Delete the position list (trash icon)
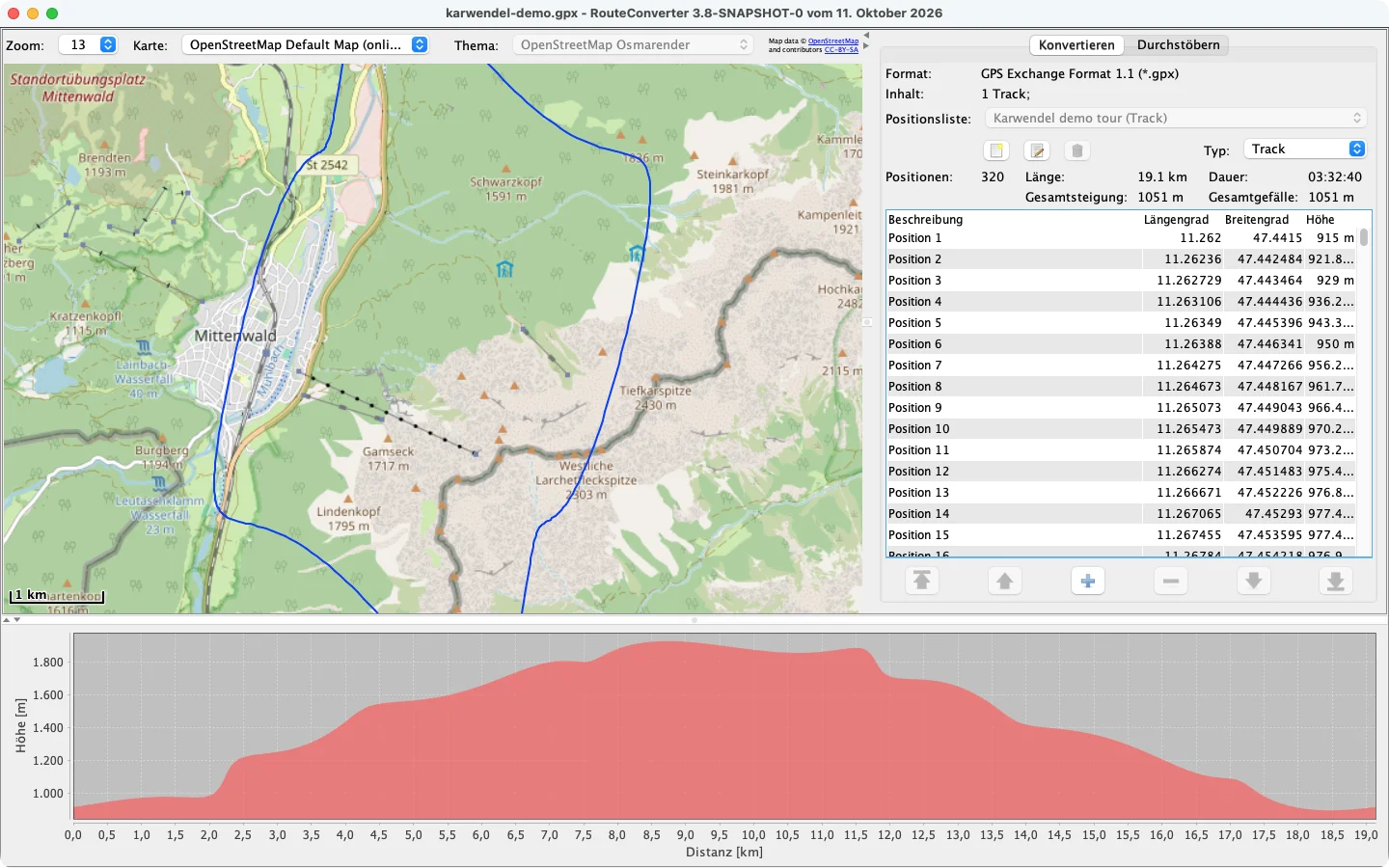The image size is (1389, 868). click(x=1077, y=150)
